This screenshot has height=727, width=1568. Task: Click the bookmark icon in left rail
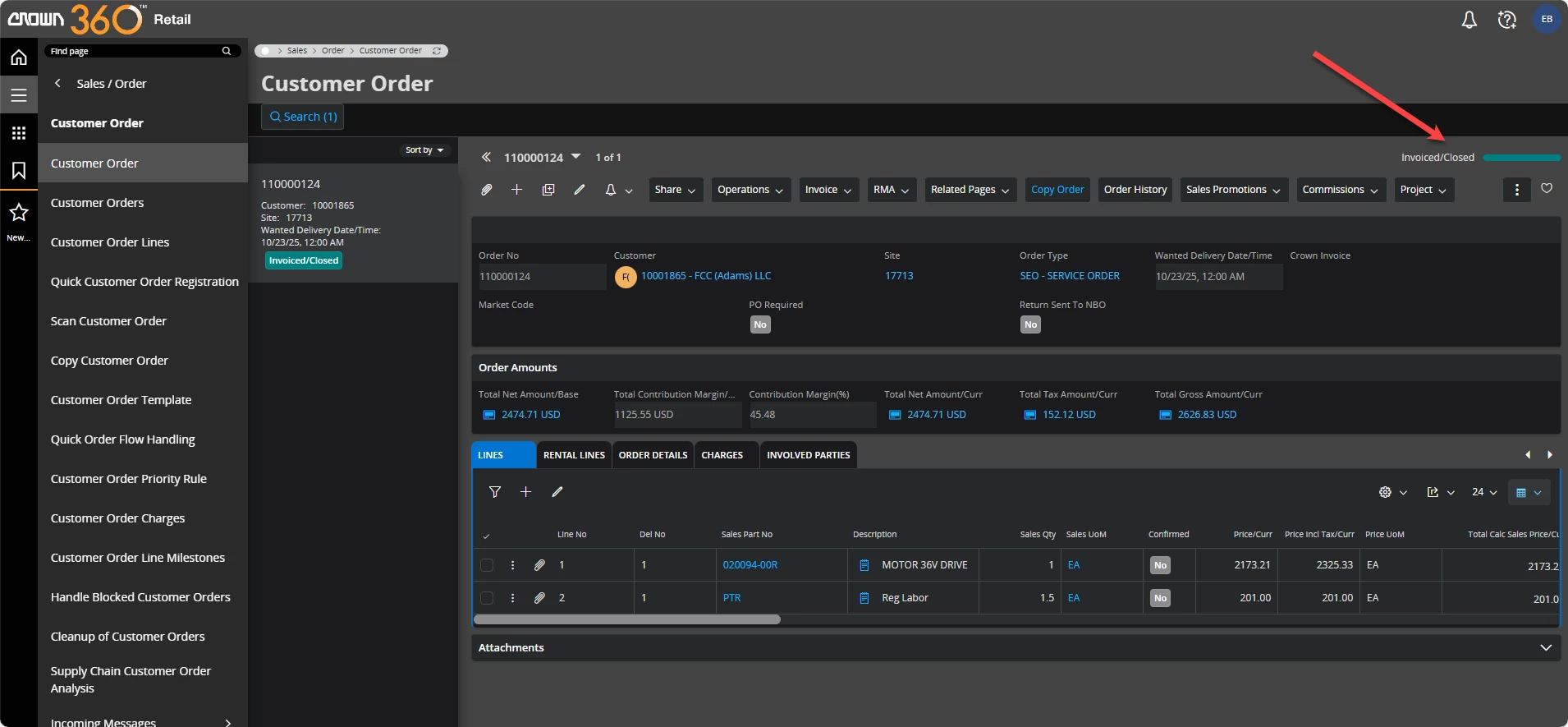(x=19, y=170)
